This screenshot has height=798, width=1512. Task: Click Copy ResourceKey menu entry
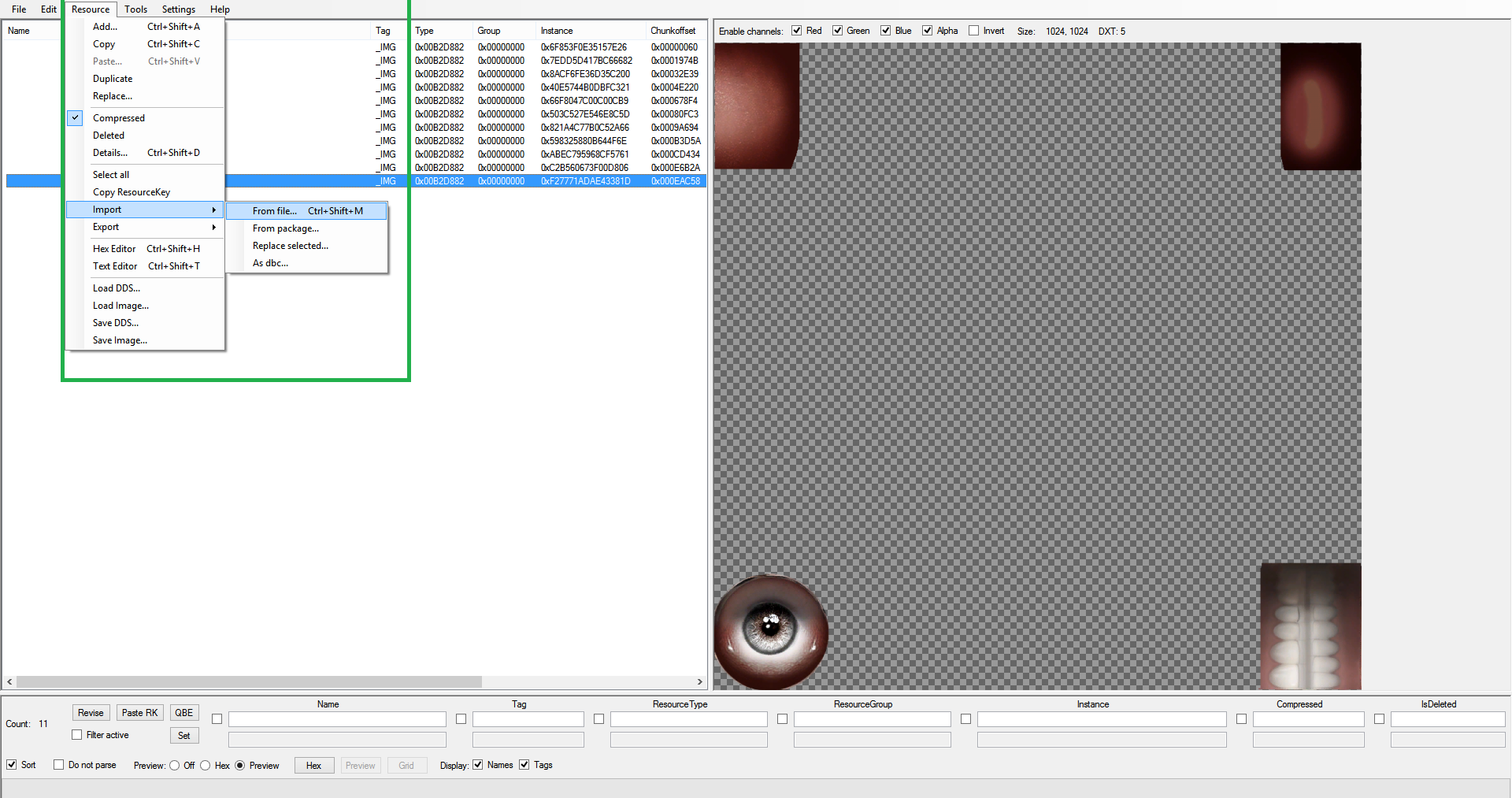pos(146,192)
